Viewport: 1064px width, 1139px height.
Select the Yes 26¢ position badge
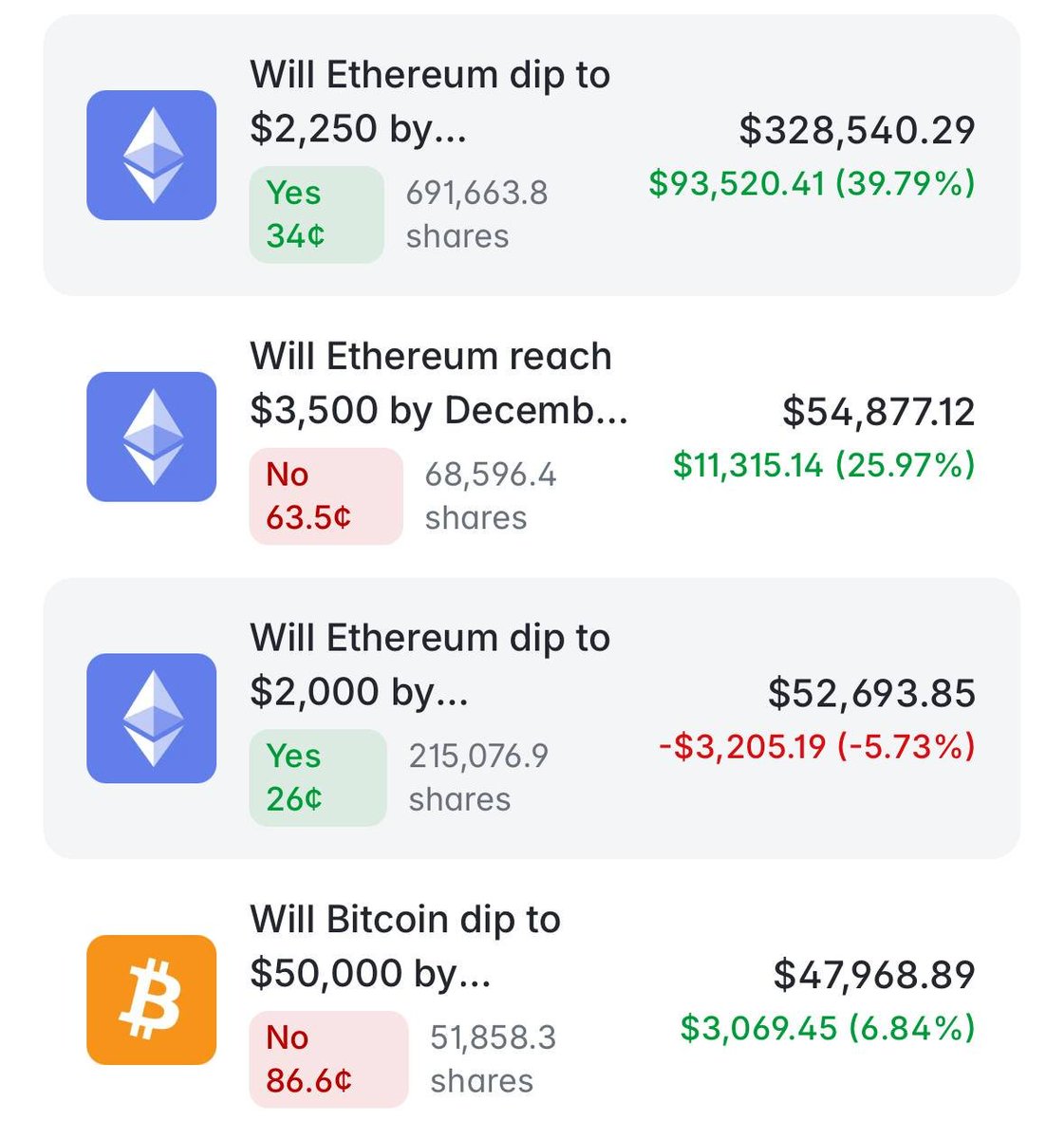coord(317,777)
